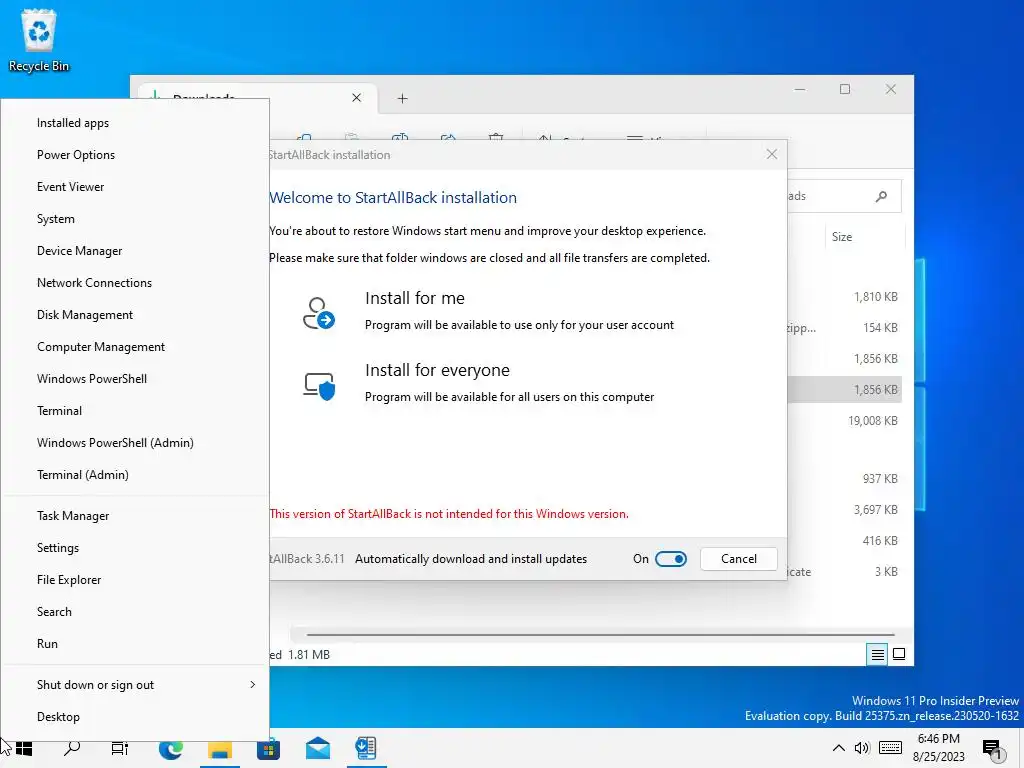
Task: Maximize the File Explorer window
Action: [845, 89]
